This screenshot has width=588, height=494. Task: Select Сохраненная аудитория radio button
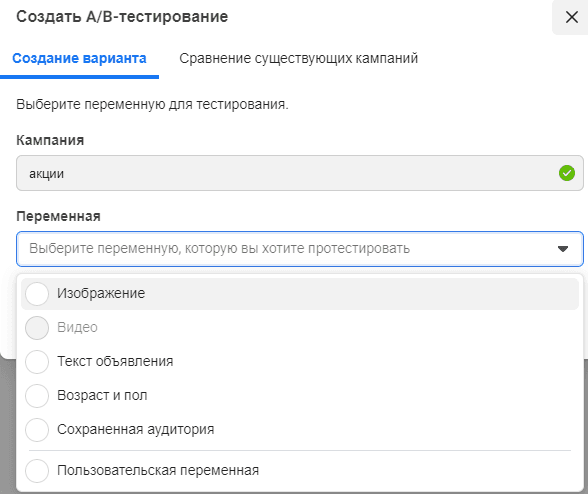[37, 430]
